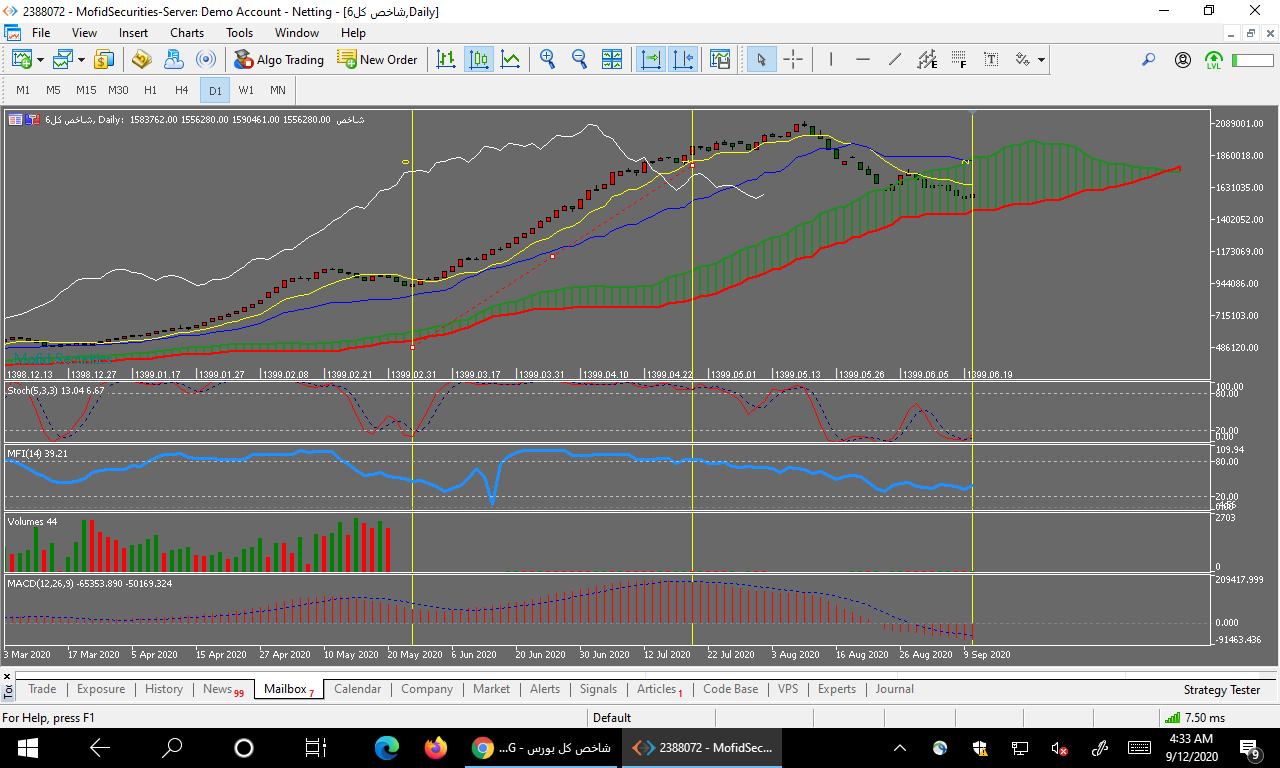Click the New Chart toolbar icon
The width and height of the screenshot is (1280, 768).
tap(21, 60)
